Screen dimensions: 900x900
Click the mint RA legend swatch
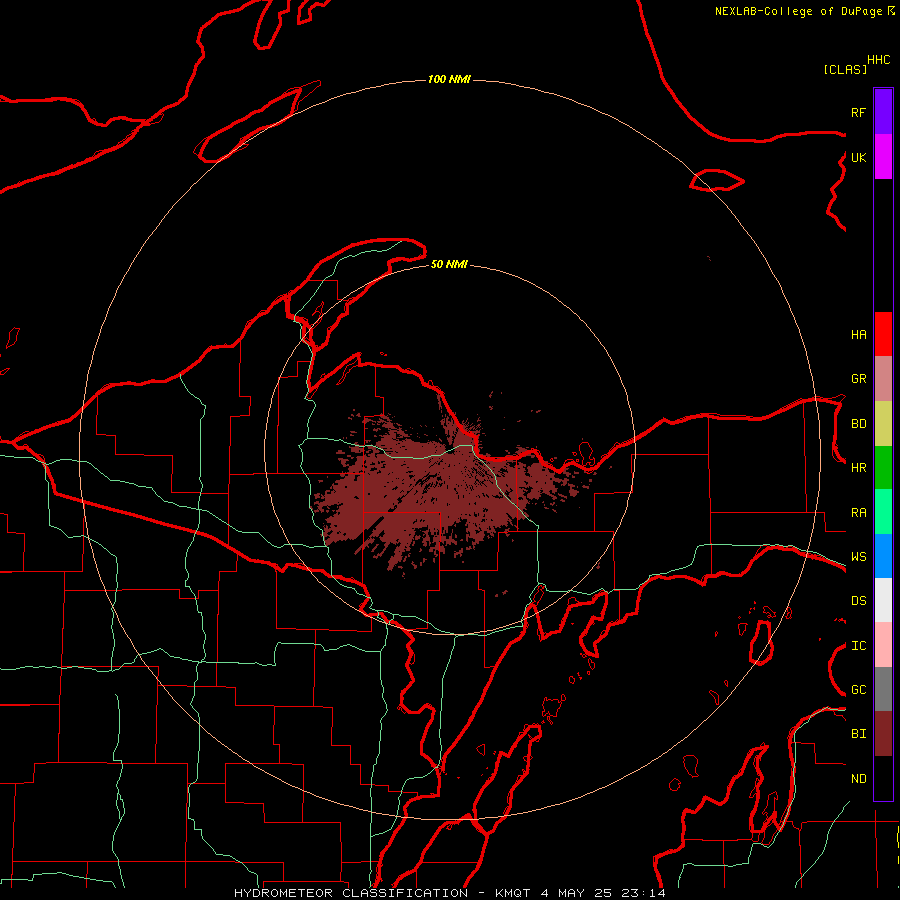(883, 512)
